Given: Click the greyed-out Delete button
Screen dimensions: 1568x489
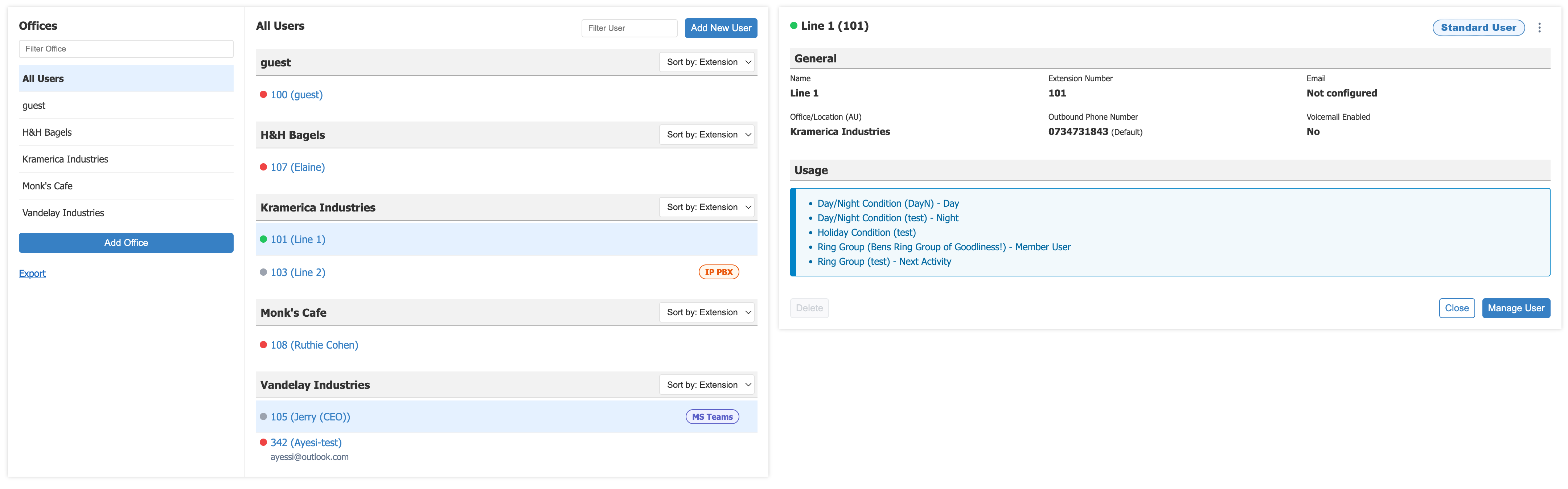Looking at the screenshot, I should (x=809, y=308).
